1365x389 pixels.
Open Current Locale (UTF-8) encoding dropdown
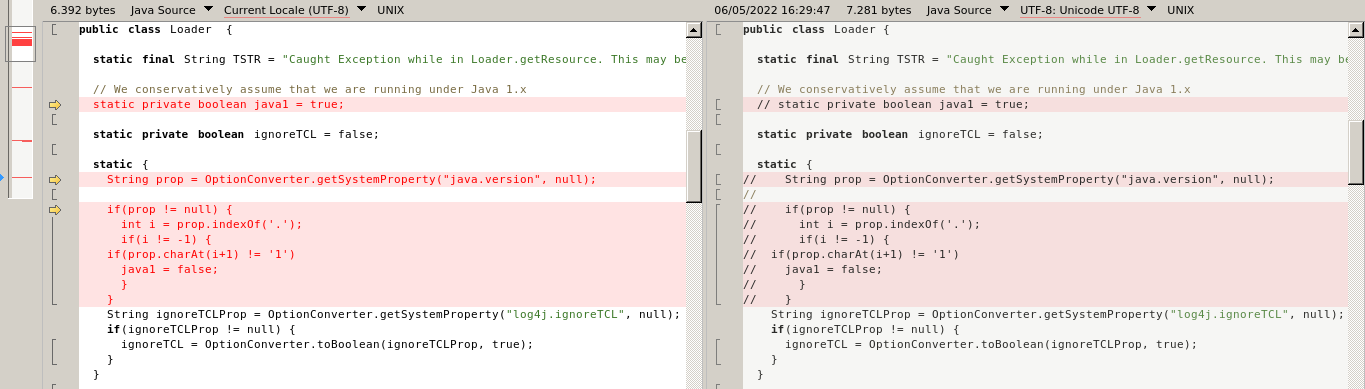(296, 9)
